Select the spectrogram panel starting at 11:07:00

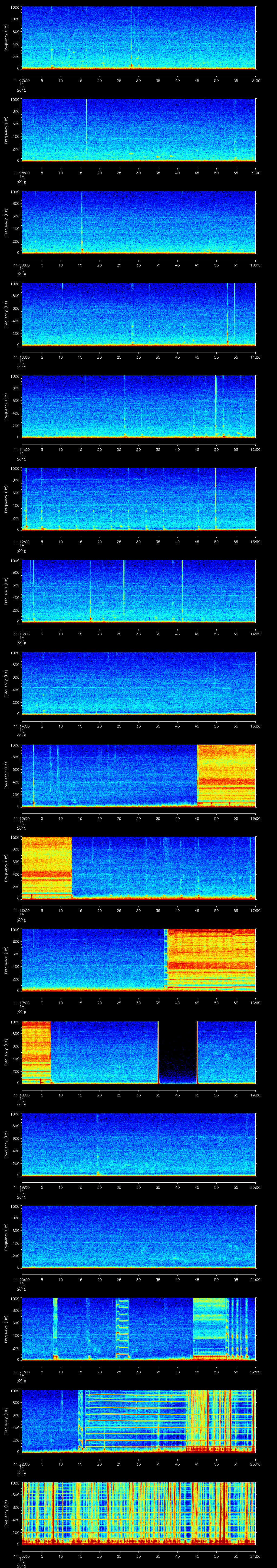click(138, 38)
